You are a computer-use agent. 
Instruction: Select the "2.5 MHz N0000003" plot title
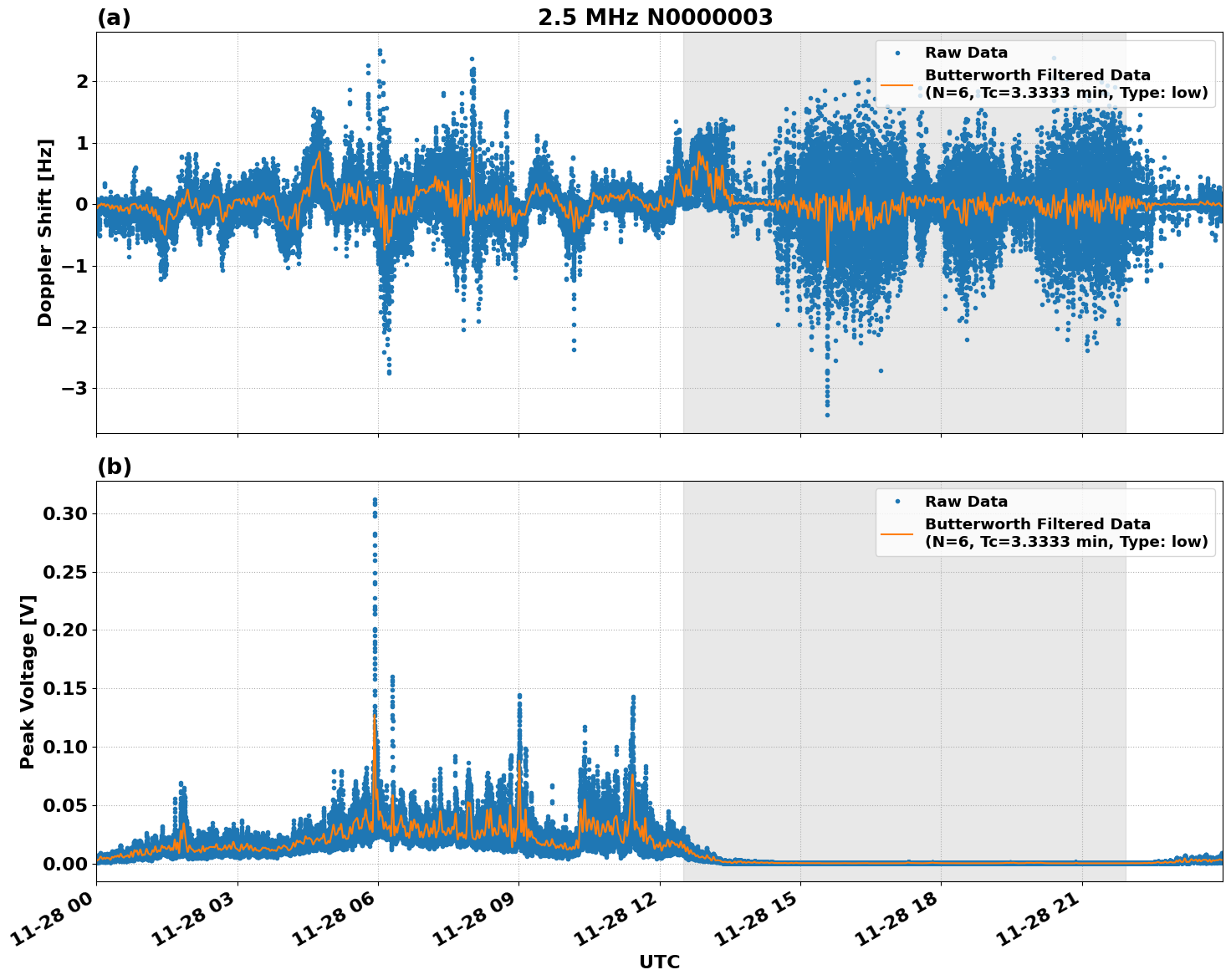click(x=655, y=18)
